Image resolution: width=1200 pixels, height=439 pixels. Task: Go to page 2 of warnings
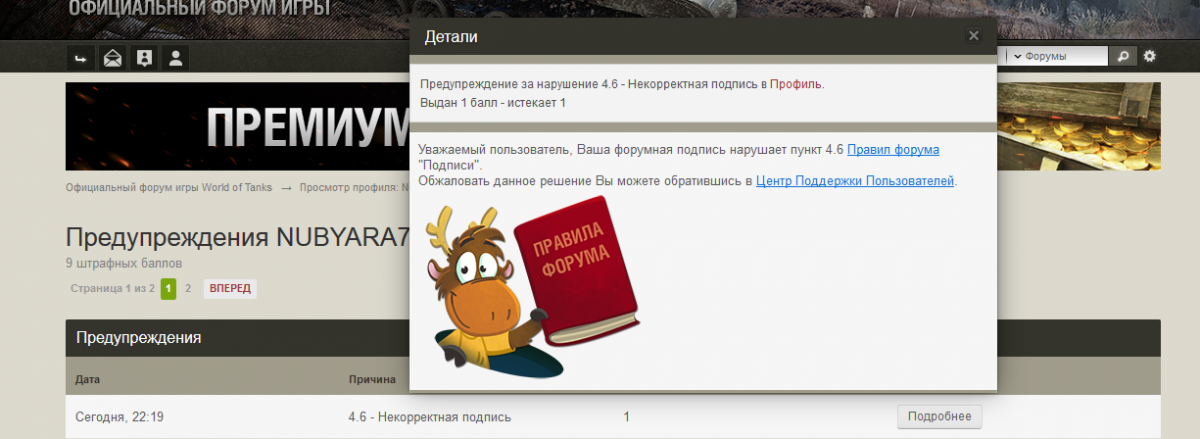(187, 288)
